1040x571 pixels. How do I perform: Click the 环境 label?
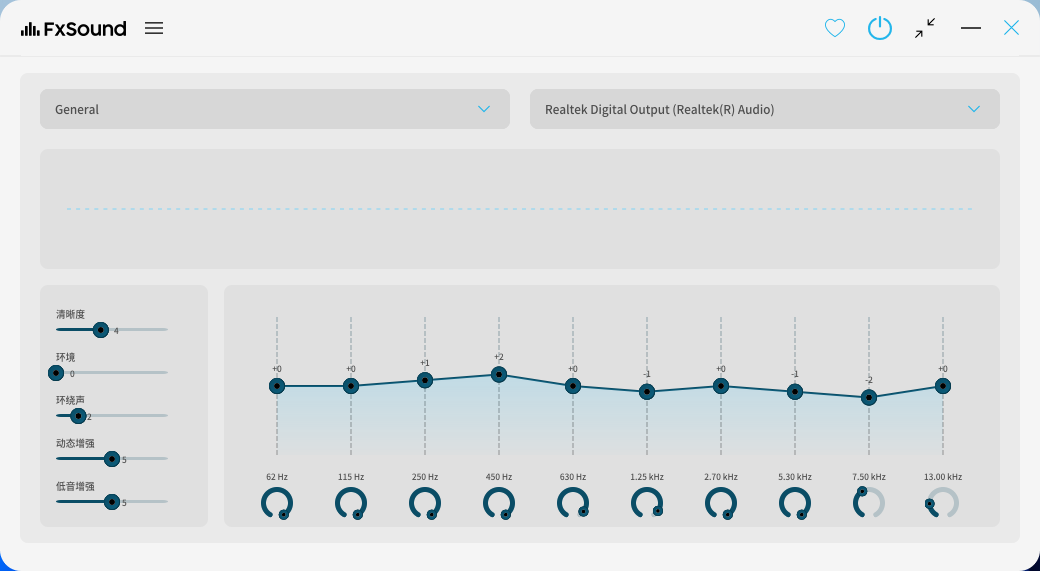pyautogui.click(x=66, y=357)
